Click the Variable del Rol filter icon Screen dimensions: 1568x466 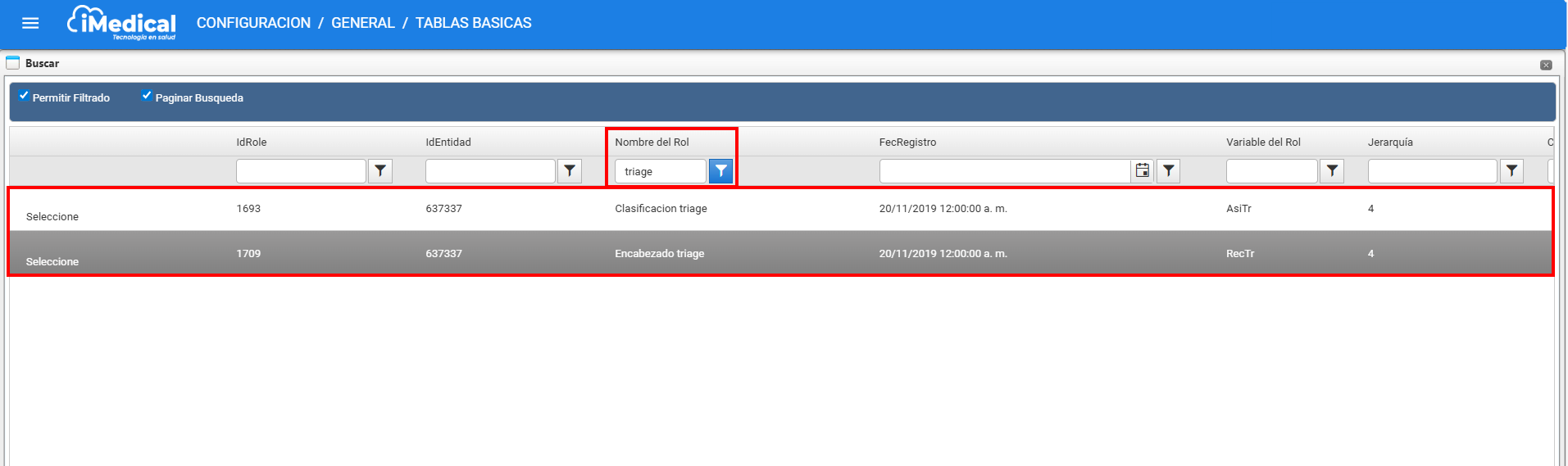point(1332,171)
